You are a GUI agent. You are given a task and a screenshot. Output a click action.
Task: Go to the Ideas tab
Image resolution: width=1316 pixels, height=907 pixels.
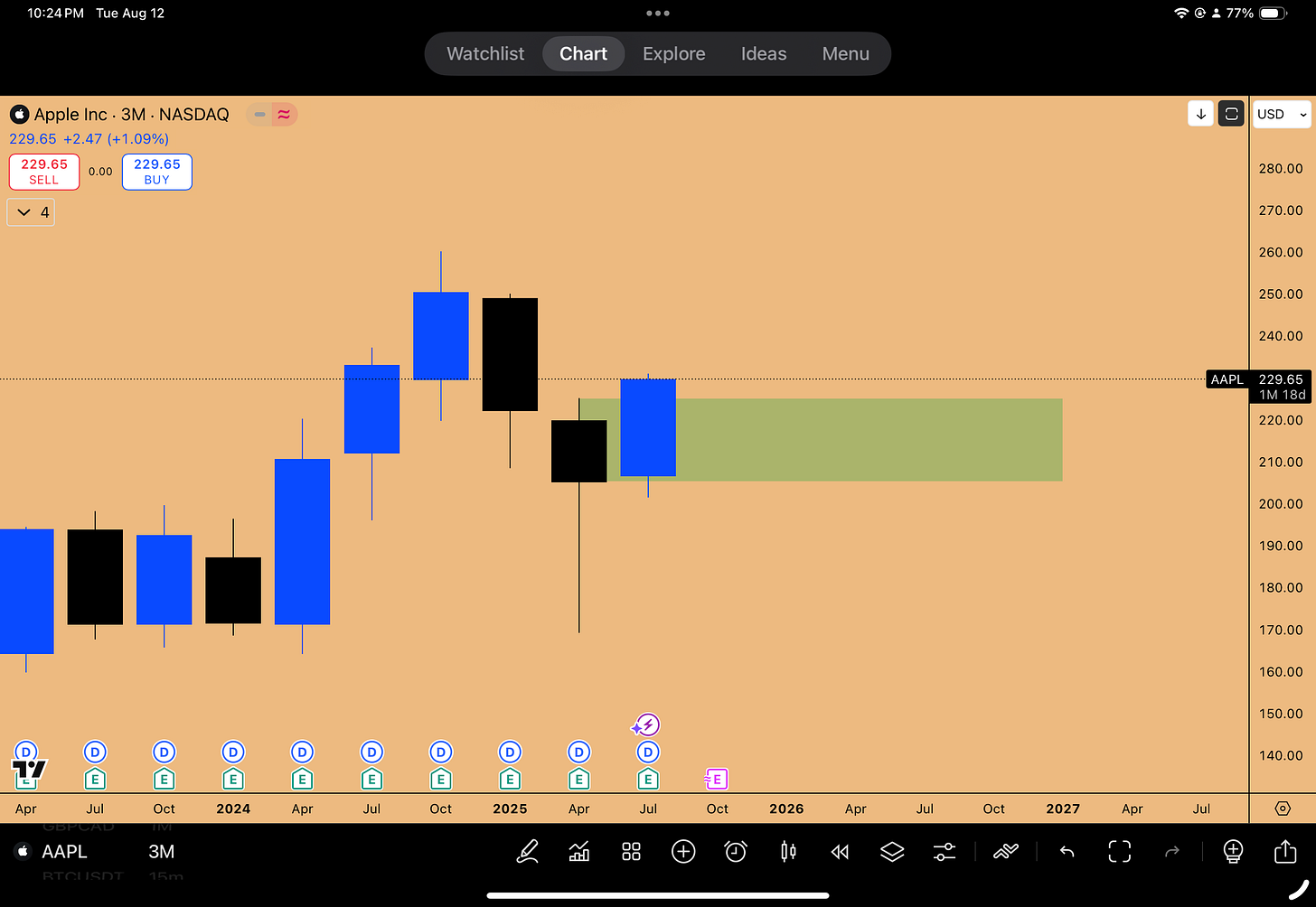tap(764, 53)
